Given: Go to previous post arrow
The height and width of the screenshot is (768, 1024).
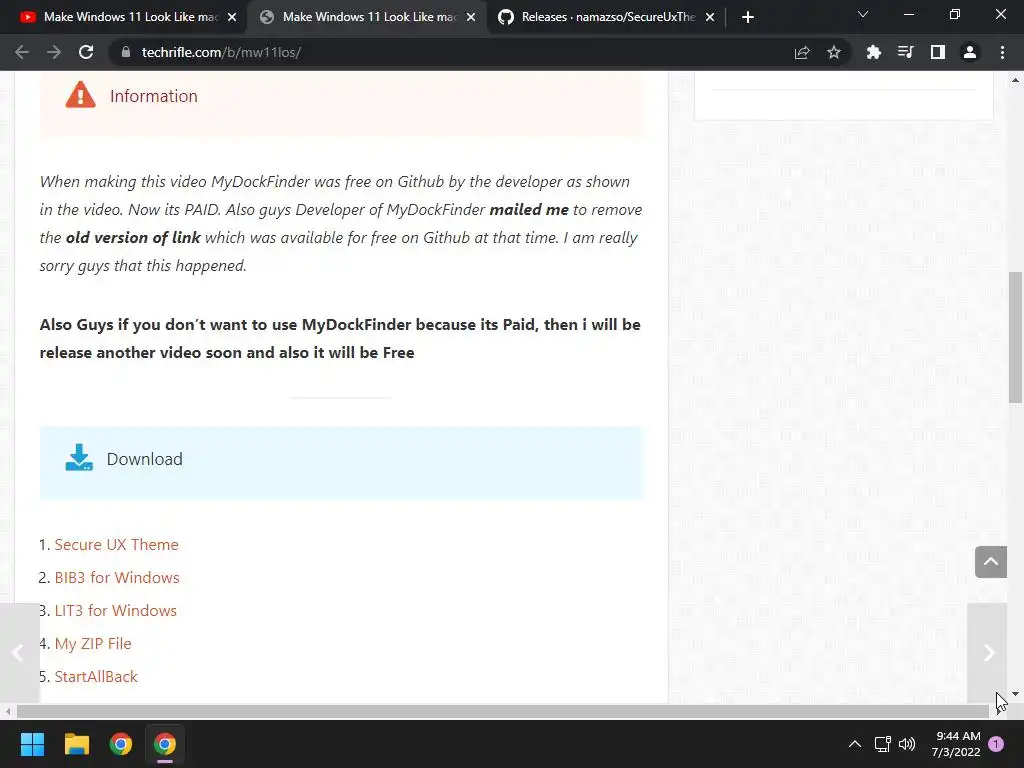Looking at the screenshot, I should pos(18,652).
